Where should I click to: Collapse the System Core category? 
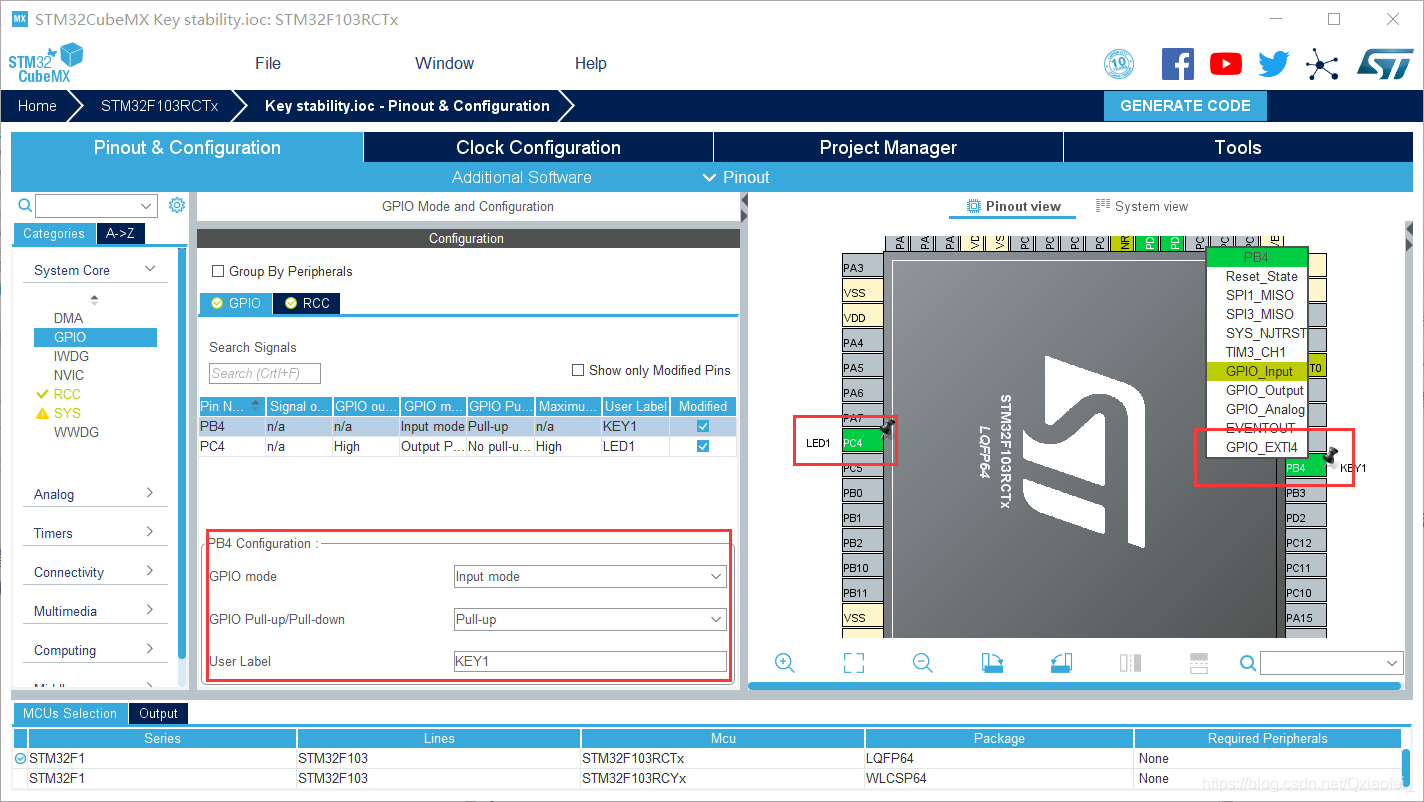(x=150, y=269)
